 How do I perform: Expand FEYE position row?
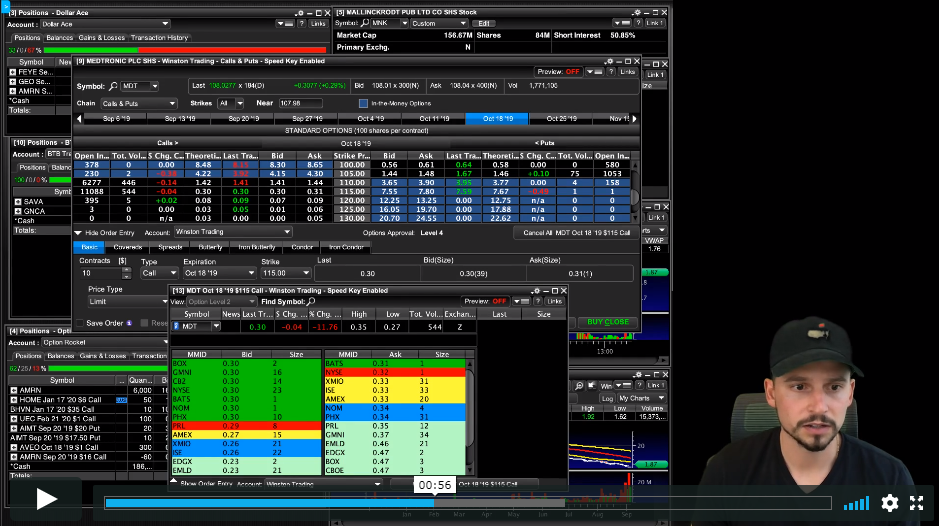[13, 72]
